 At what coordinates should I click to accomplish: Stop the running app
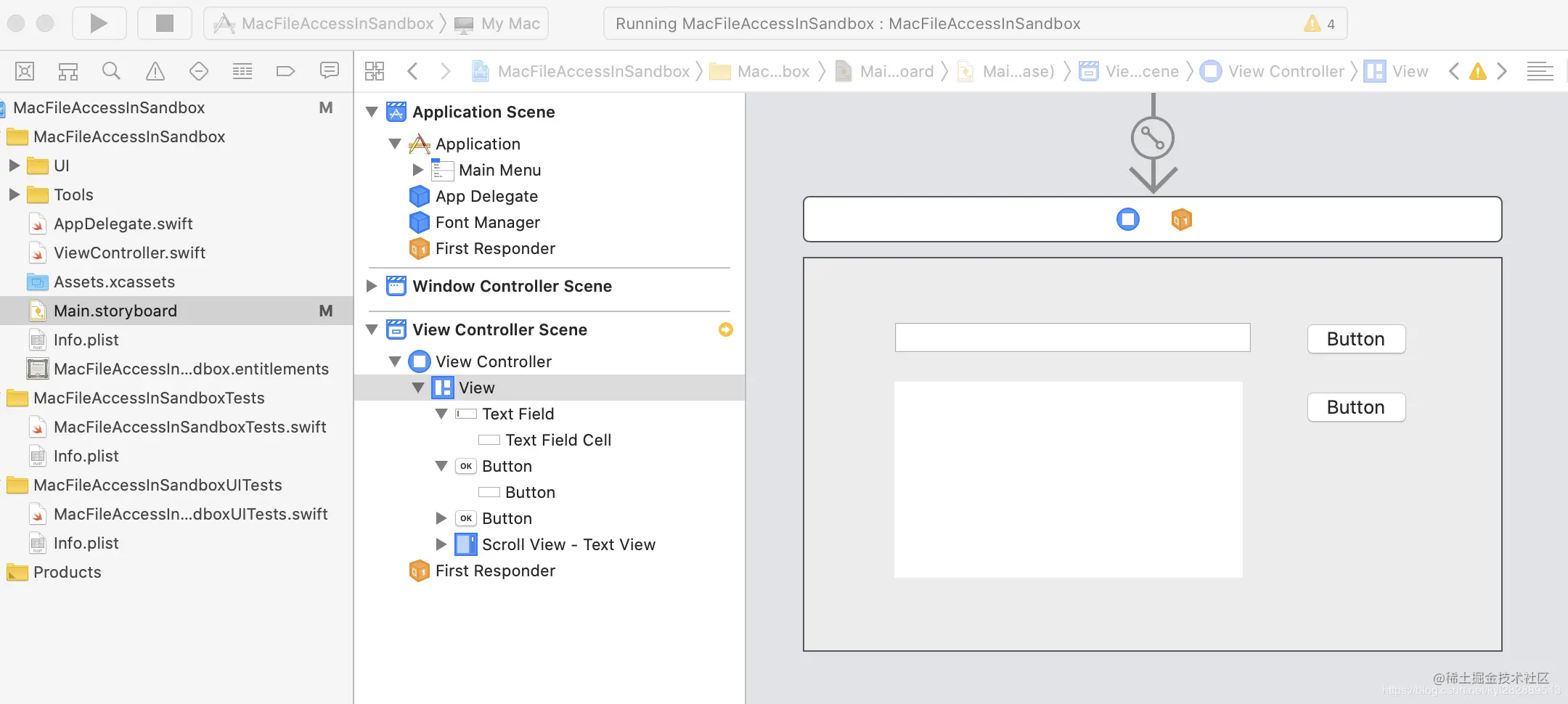pyautogui.click(x=165, y=23)
